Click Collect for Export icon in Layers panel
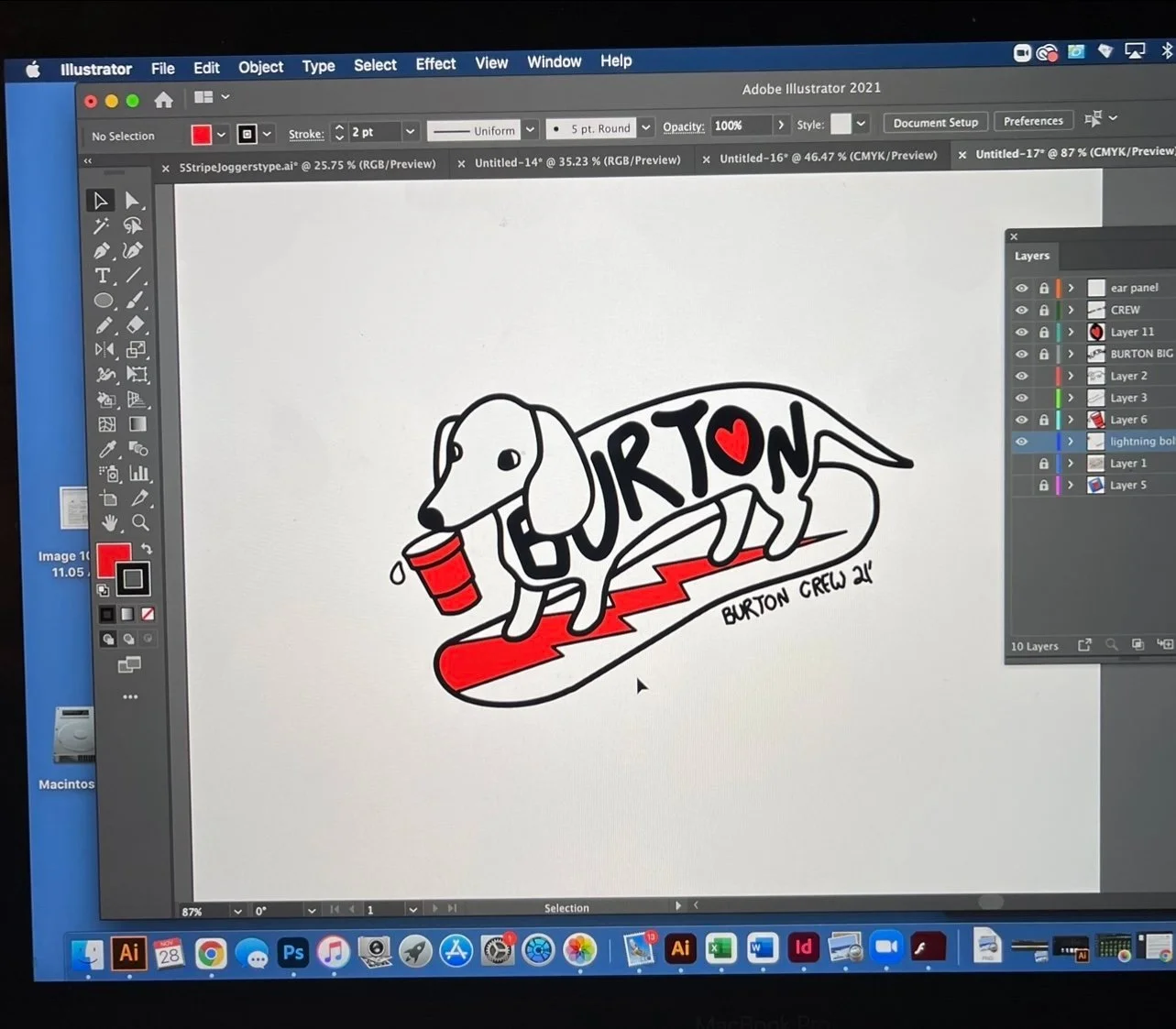Screen dimensions: 1176x1029 (x=1084, y=645)
